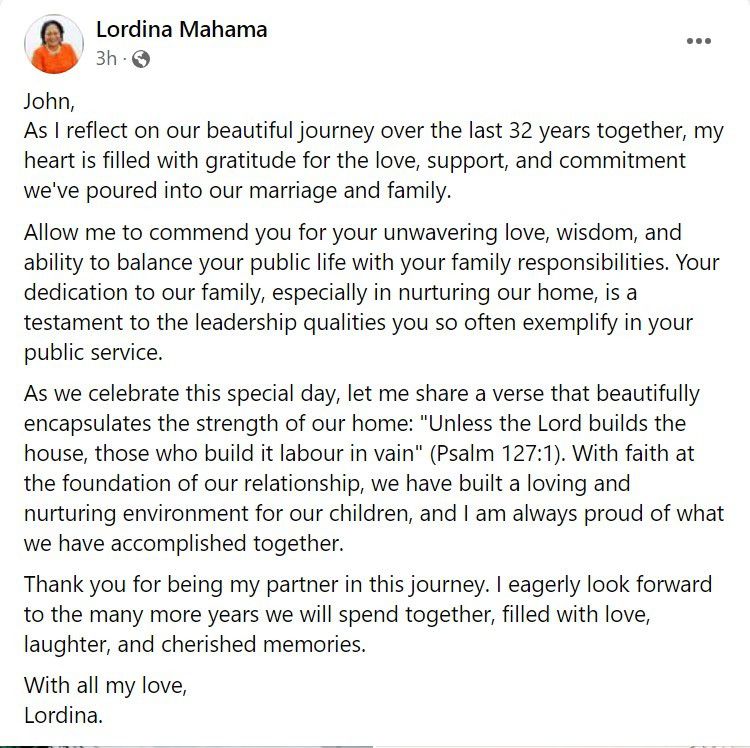This screenshot has height=748, width=750.
Task: Click the "John," greeting line
Action: coord(49,101)
